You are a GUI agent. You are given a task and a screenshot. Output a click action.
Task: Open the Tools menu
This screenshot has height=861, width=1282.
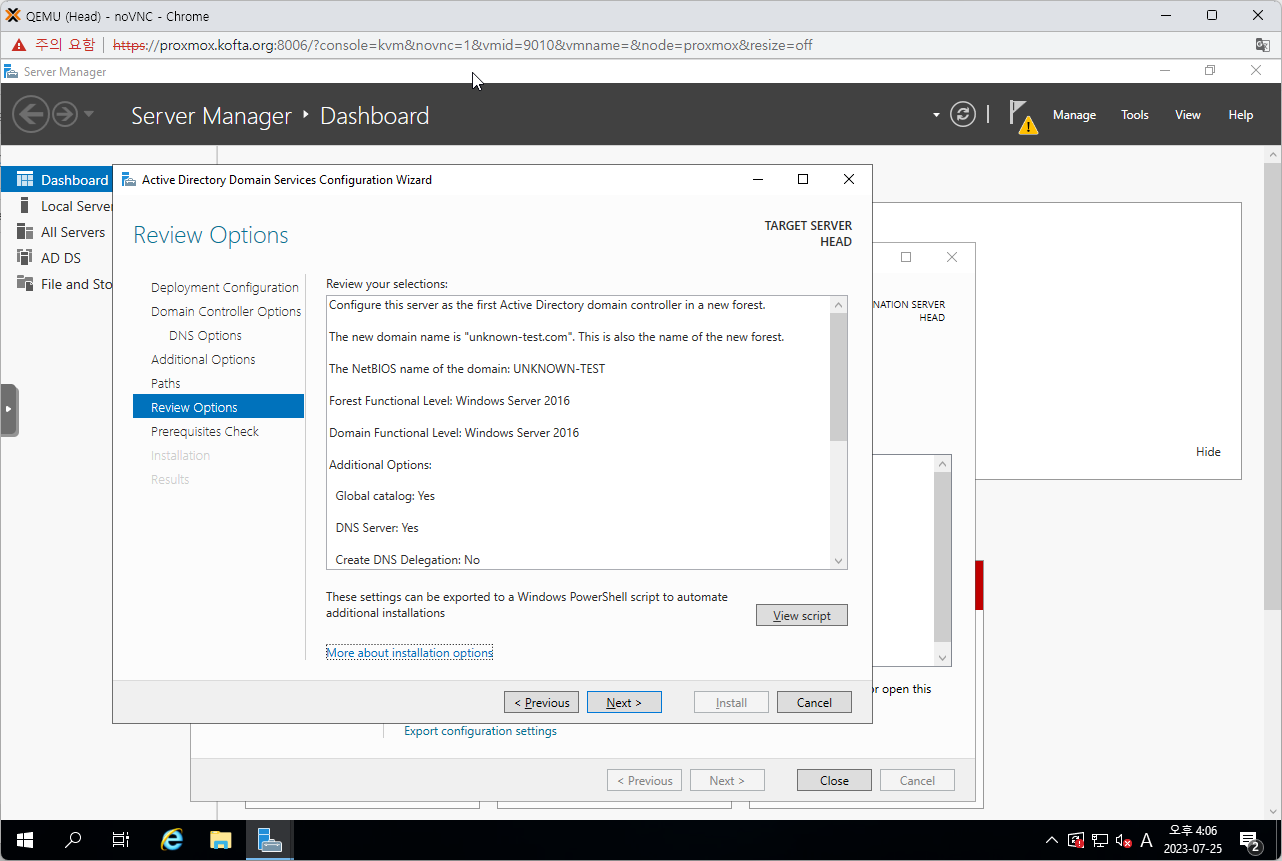1134,115
